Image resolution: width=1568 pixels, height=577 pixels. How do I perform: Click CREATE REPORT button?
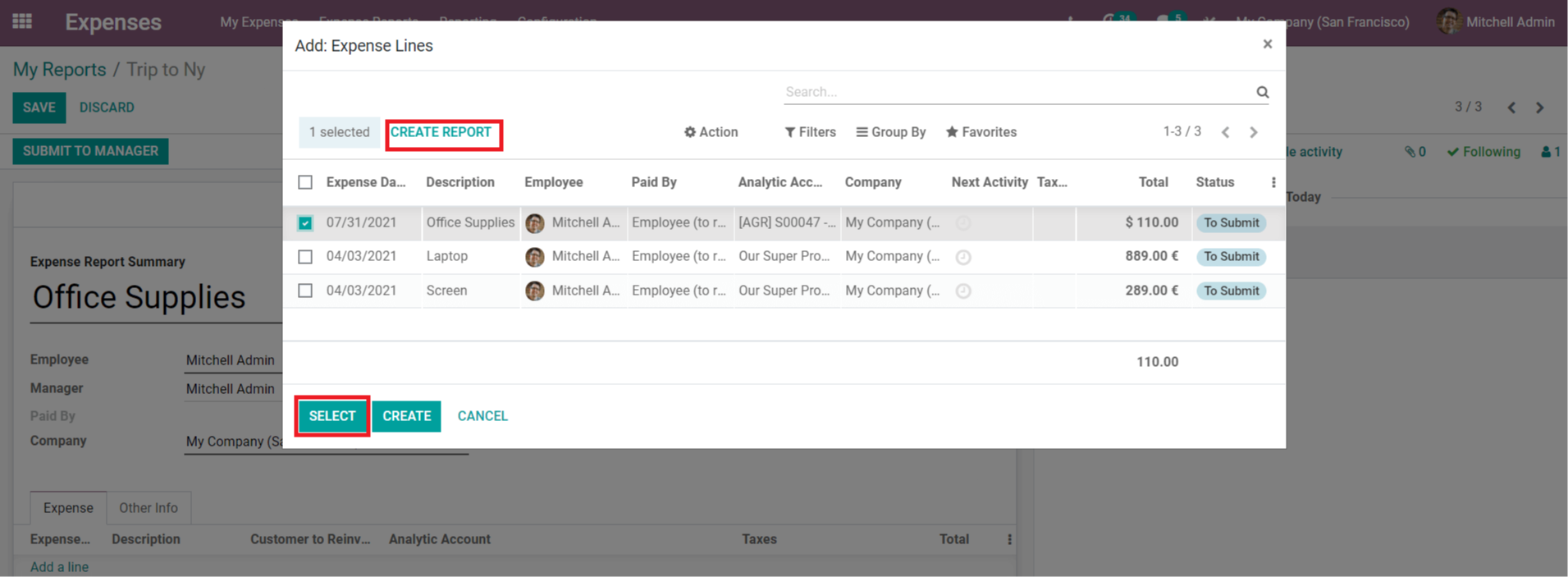pyautogui.click(x=441, y=132)
